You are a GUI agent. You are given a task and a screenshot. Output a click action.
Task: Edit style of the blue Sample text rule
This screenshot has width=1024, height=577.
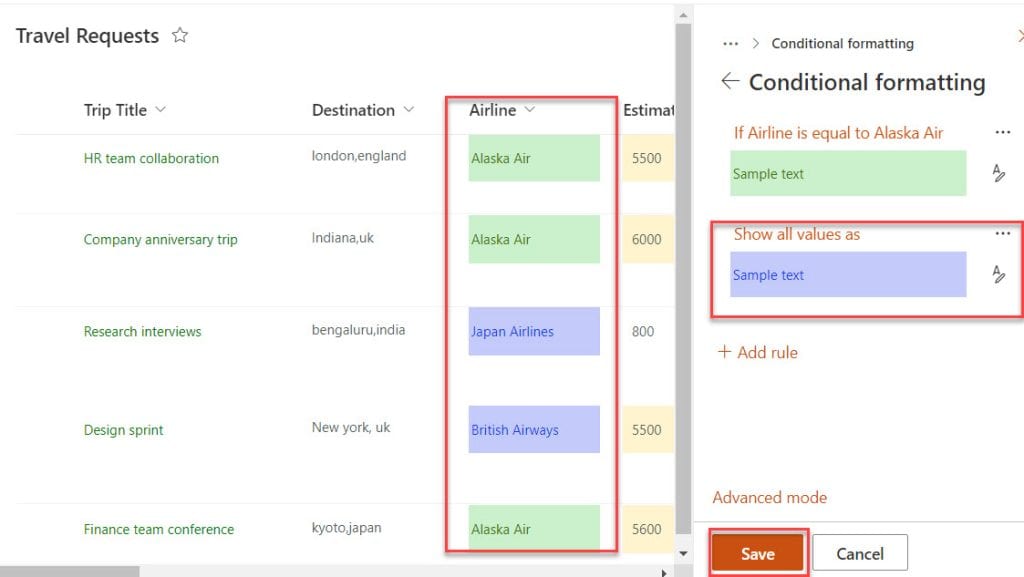click(999, 274)
